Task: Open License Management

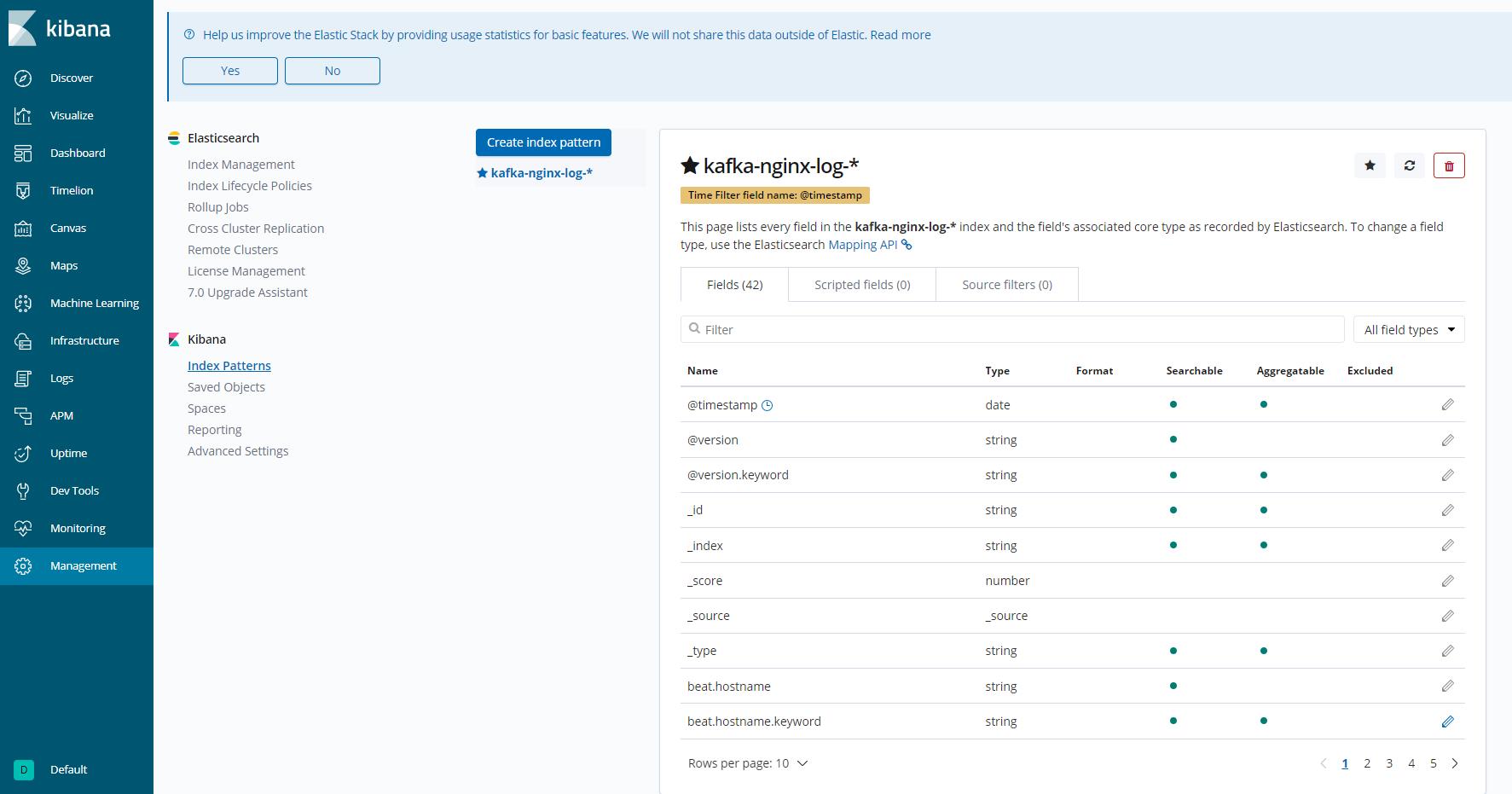Action: point(246,271)
